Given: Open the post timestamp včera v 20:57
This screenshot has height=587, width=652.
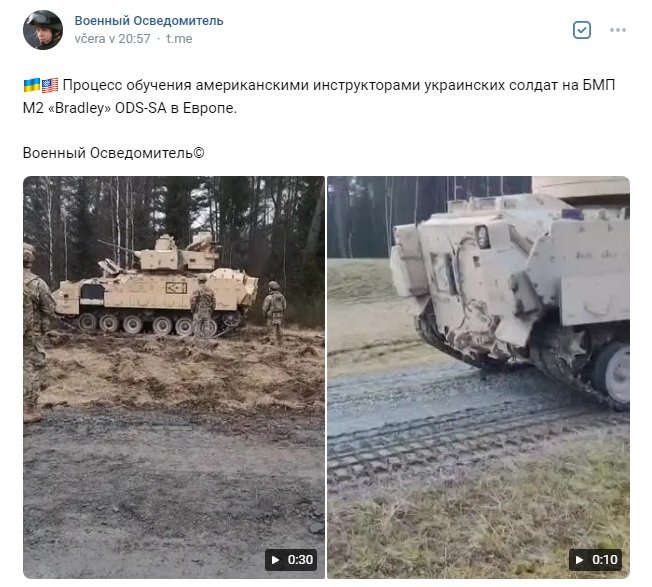Looking at the screenshot, I should [x=112, y=39].
